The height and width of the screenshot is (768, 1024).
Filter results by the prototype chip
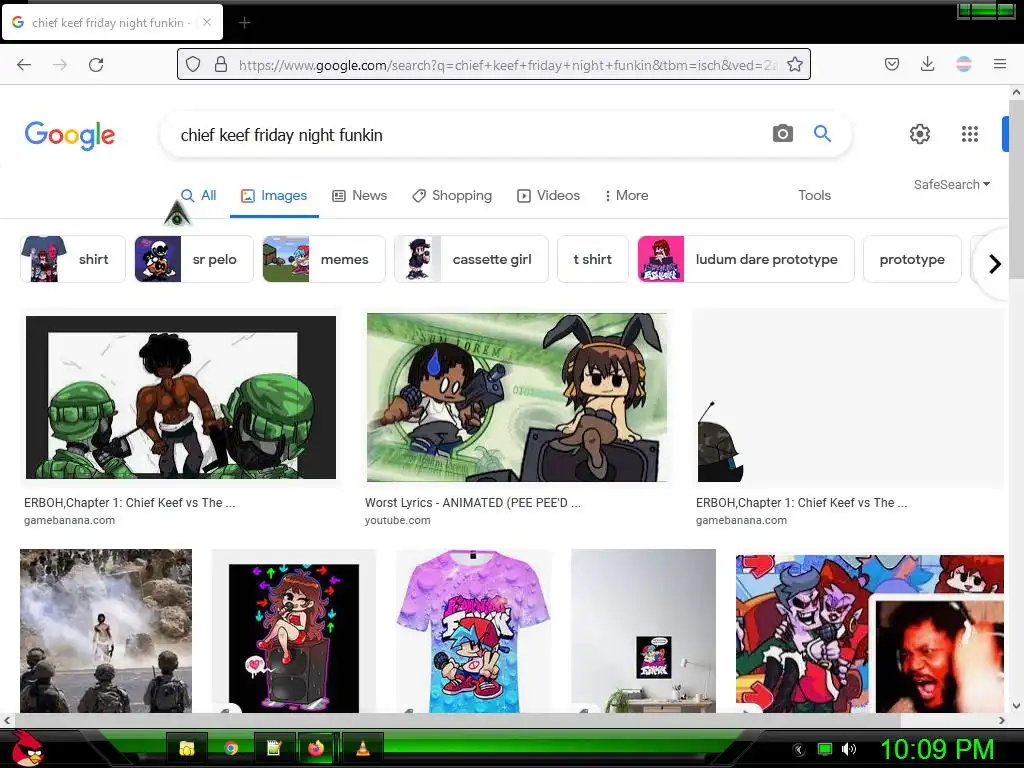point(912,259)
